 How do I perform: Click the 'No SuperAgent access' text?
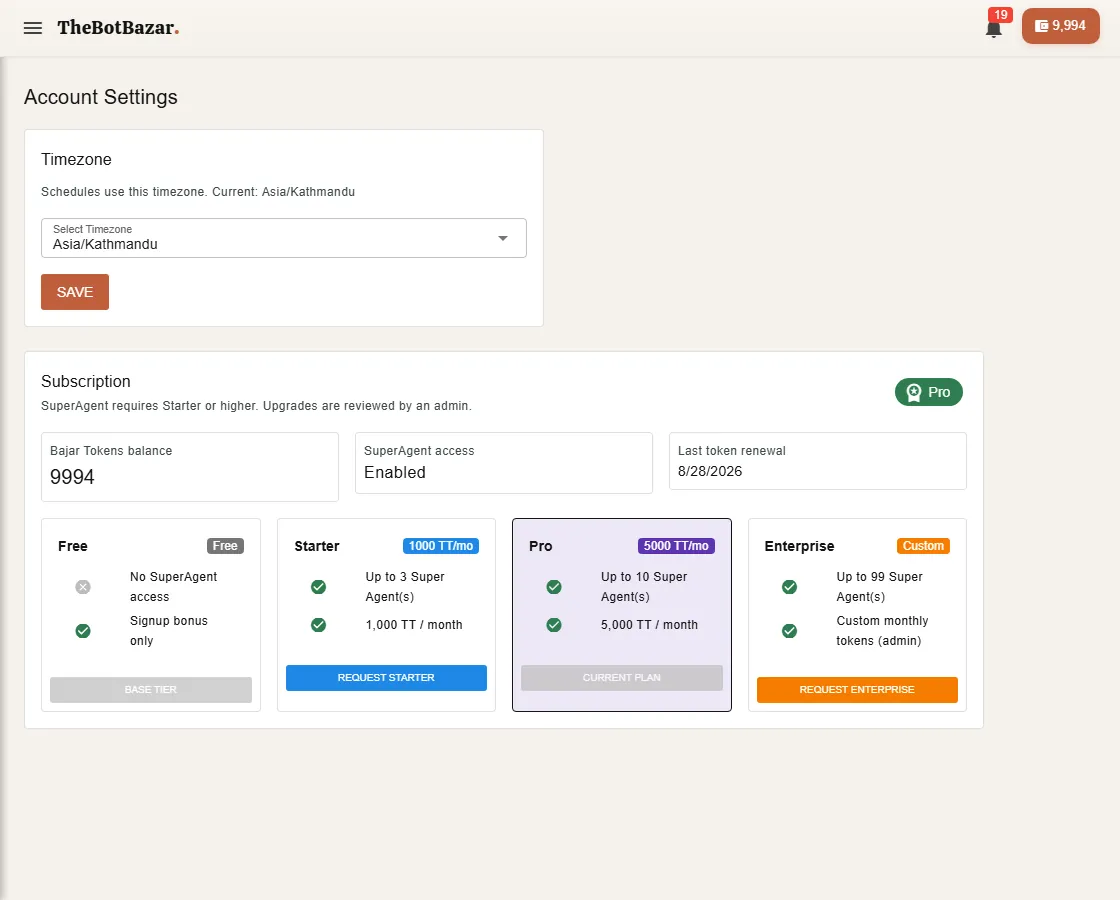click(x=174, y=586)
